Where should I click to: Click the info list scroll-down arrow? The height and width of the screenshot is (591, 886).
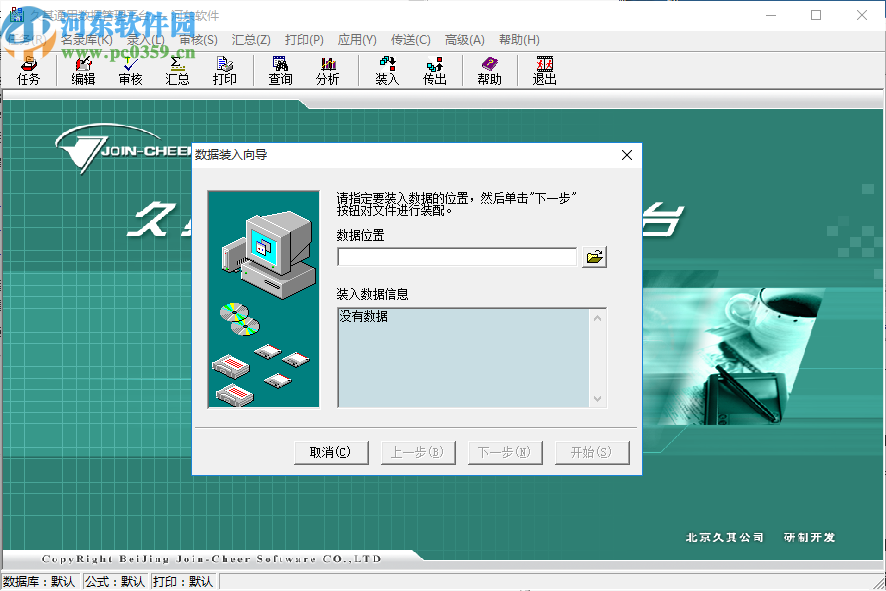coord(598,398)
